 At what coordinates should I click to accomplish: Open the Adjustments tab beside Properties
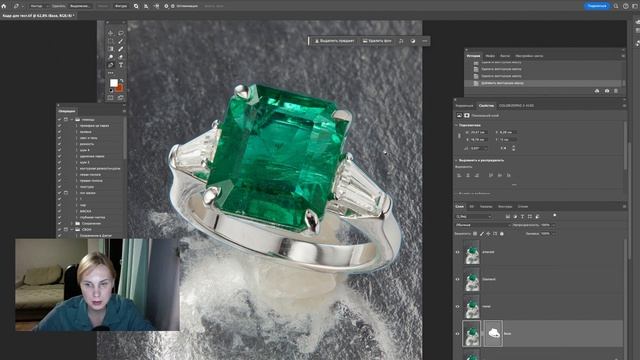(x=464, y=106)
